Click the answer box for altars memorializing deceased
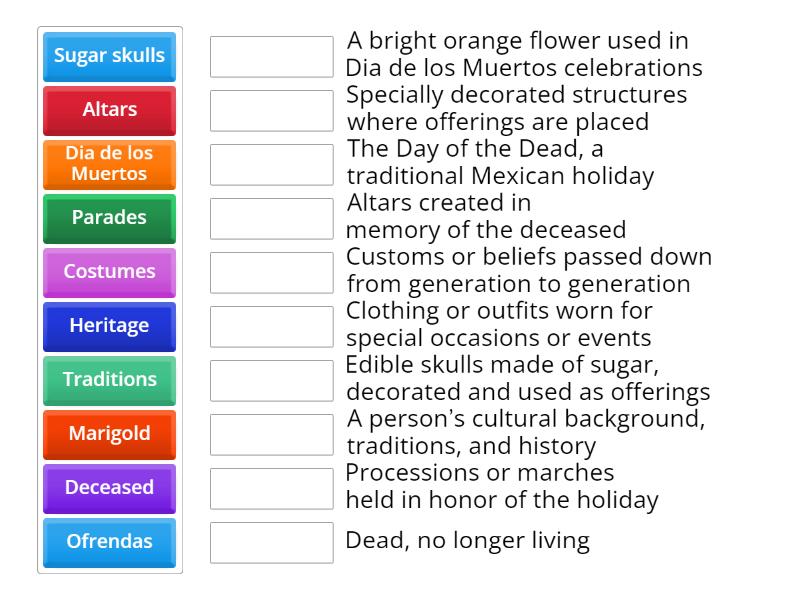Viewport: 800px width, 600px height. pyautogui.click(x=271, y=217)
